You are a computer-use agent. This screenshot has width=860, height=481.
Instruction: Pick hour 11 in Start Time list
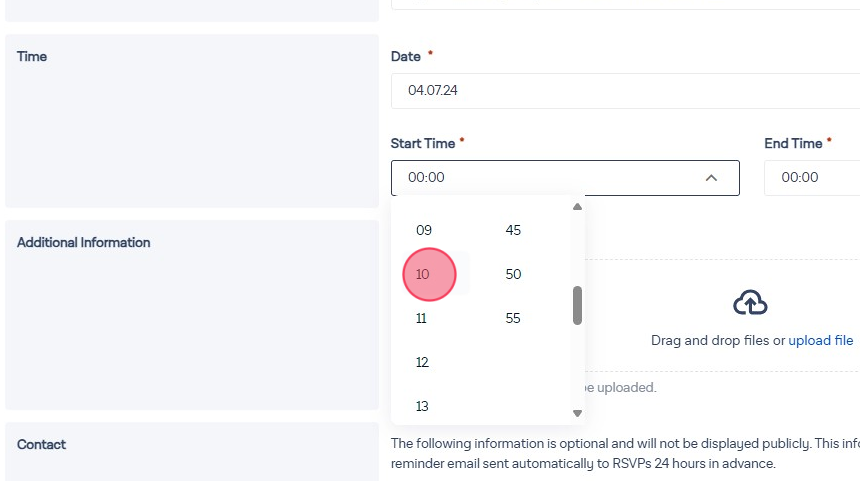coord(422,318)
